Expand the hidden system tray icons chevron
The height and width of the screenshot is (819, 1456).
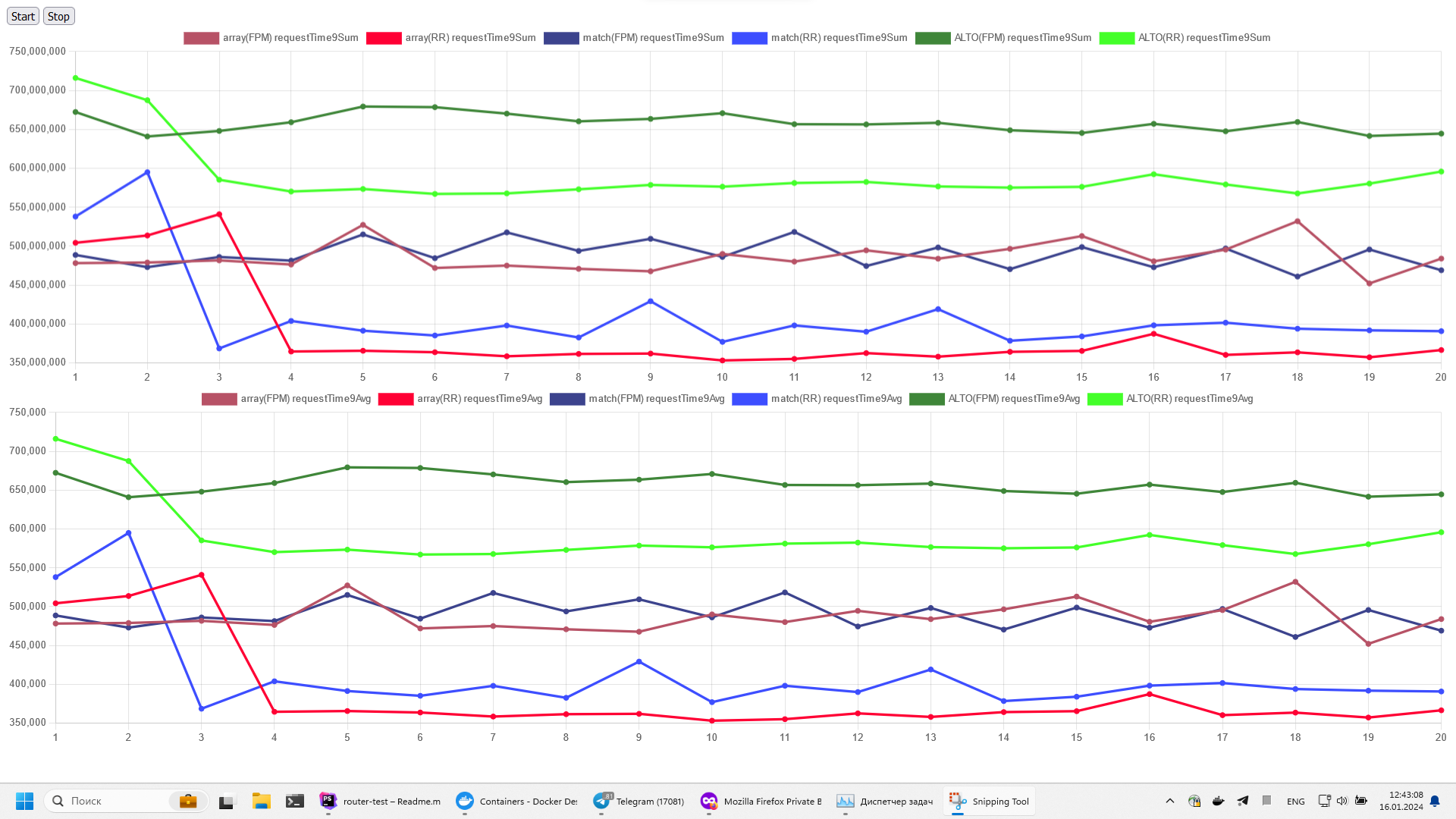point(1169,801)
